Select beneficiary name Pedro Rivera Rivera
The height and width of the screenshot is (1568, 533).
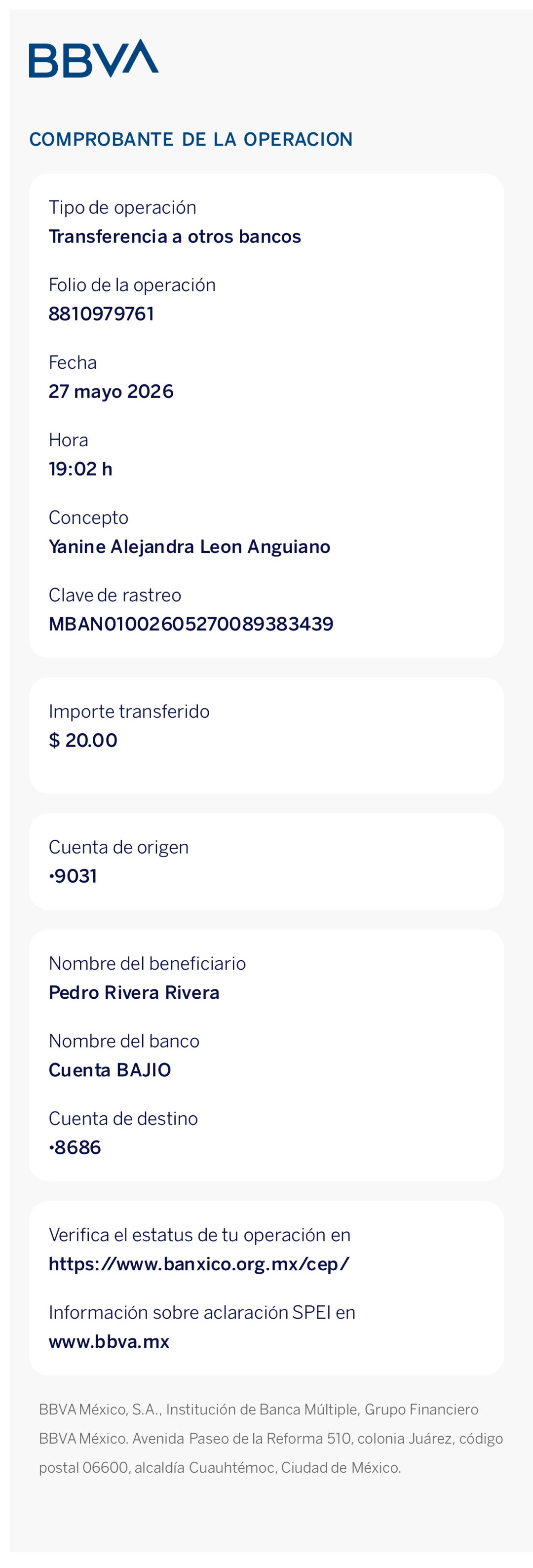click(x=134, y=992)
